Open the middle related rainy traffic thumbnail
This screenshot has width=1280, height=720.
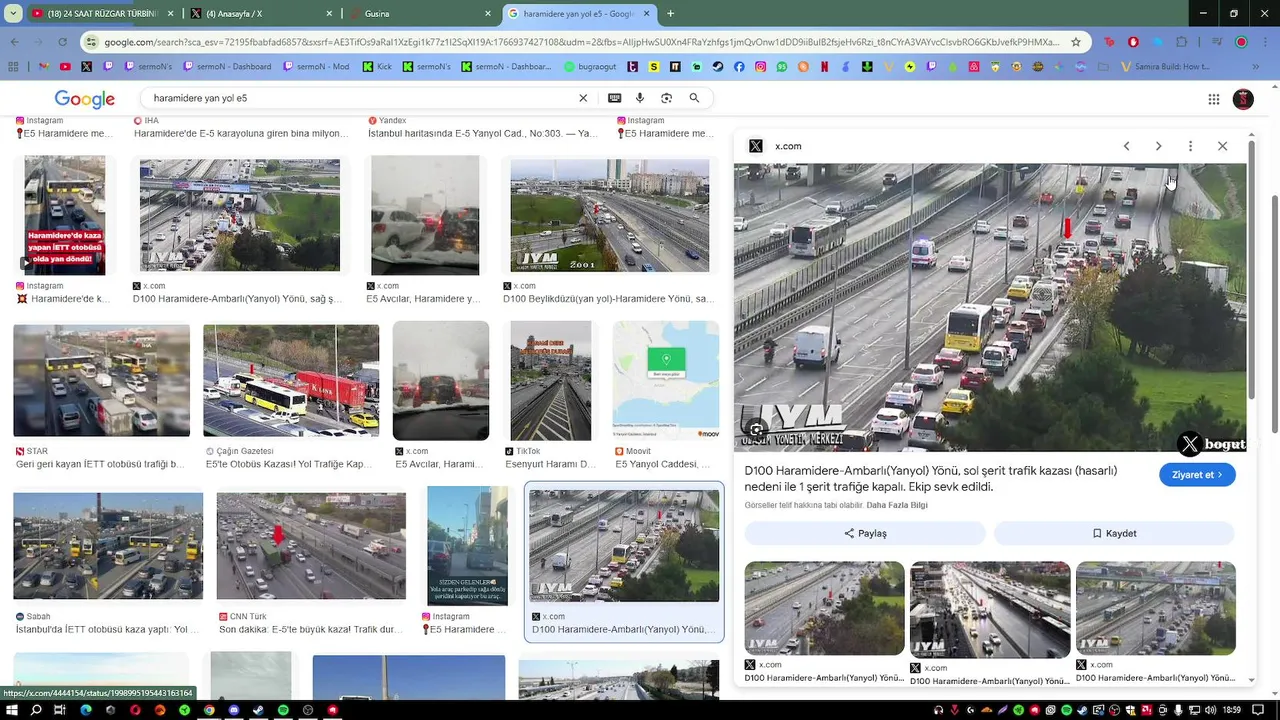point(990,609)
